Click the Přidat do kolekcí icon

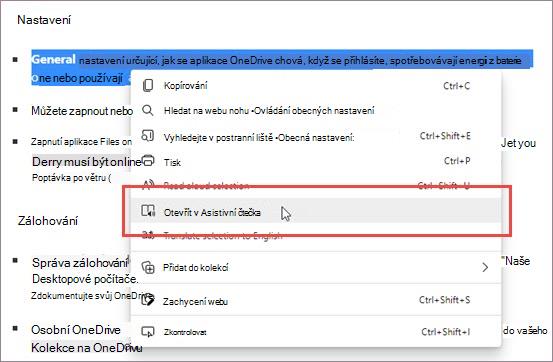(148, 267)
